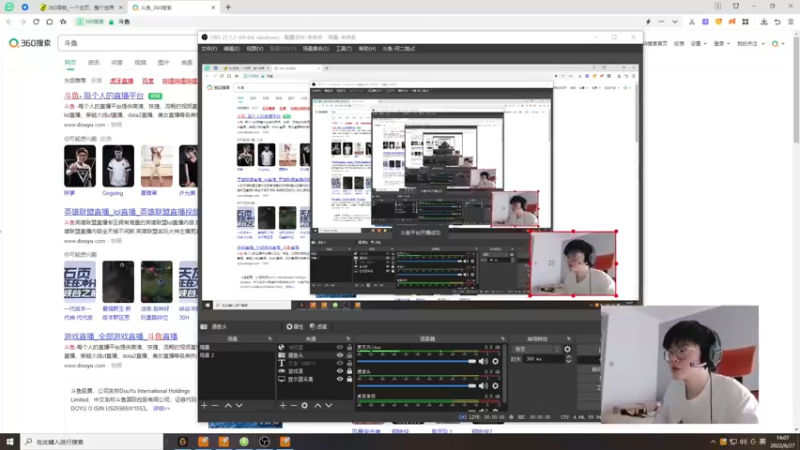Move selected source up

point(317,406)
